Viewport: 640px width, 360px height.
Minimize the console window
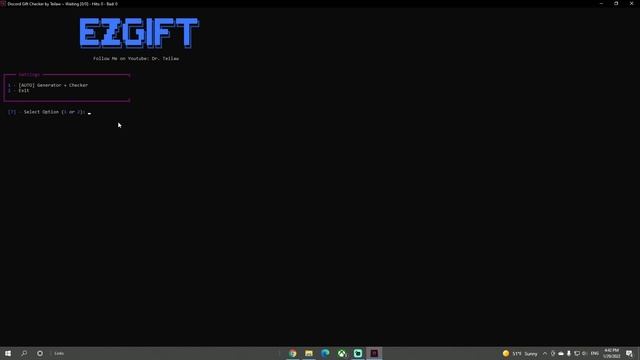[601, 4]
